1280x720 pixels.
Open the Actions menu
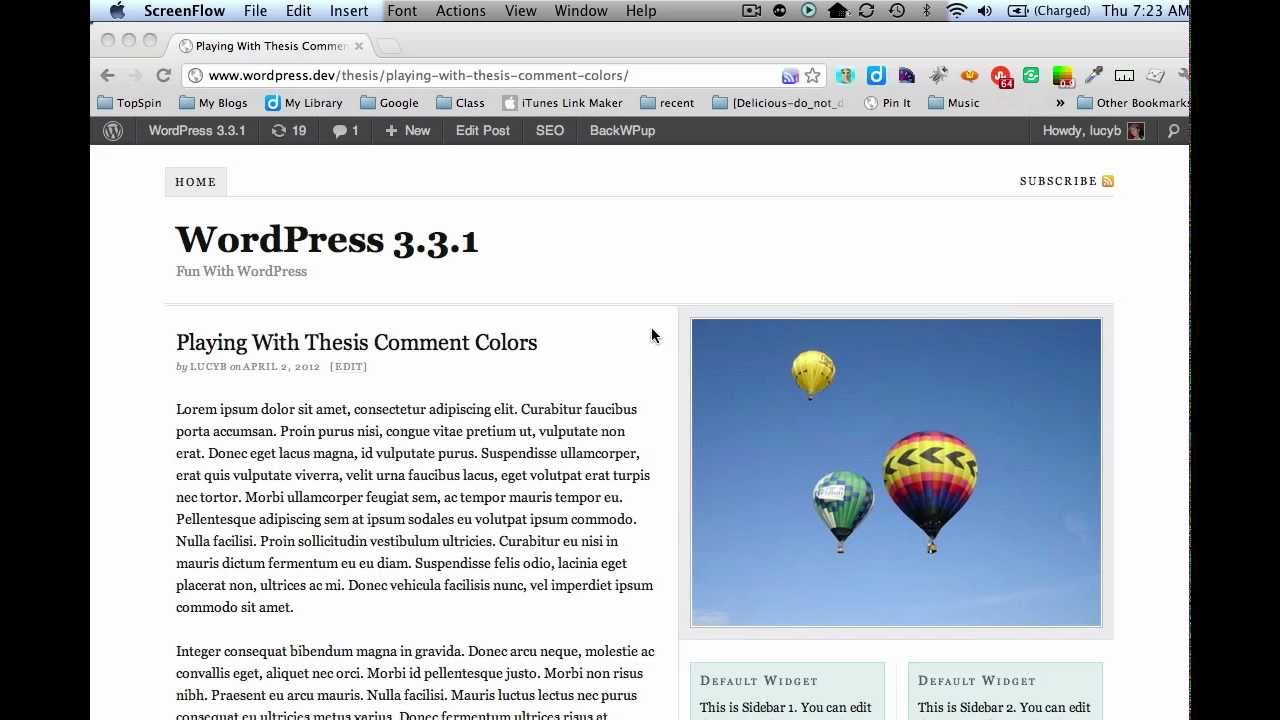(x=461, y=10)
